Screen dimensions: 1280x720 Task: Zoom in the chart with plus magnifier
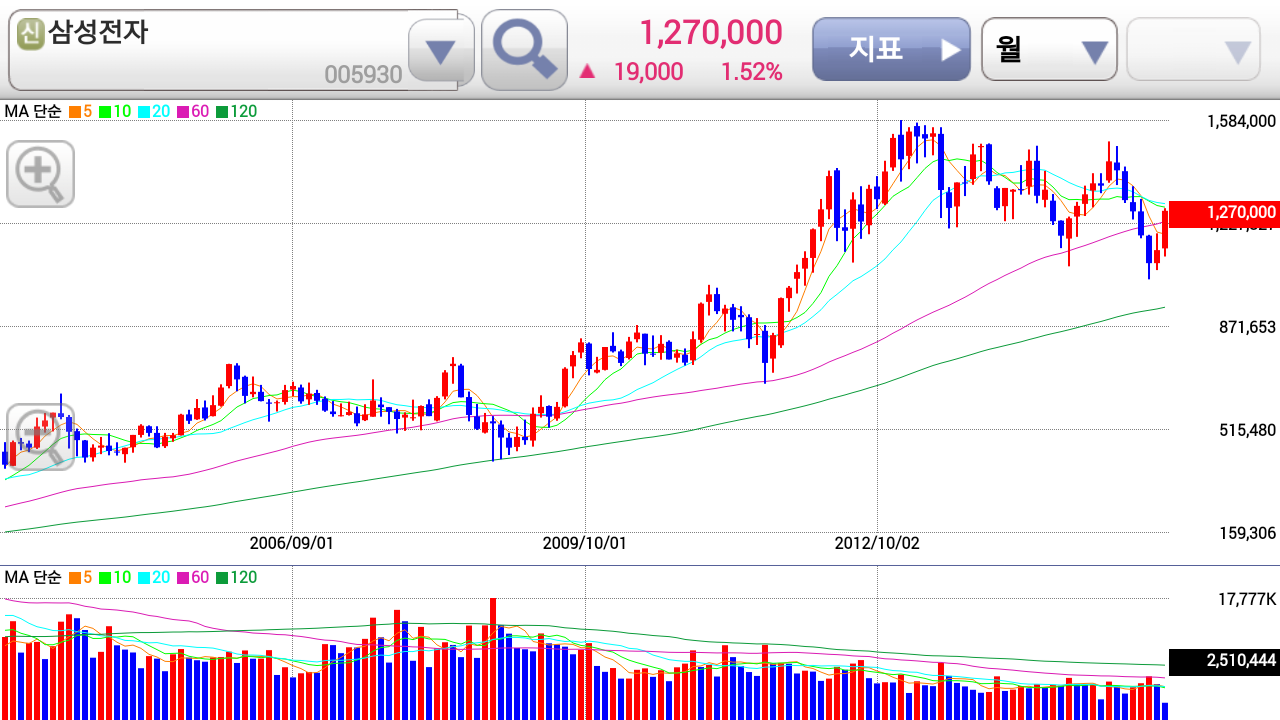40,174
